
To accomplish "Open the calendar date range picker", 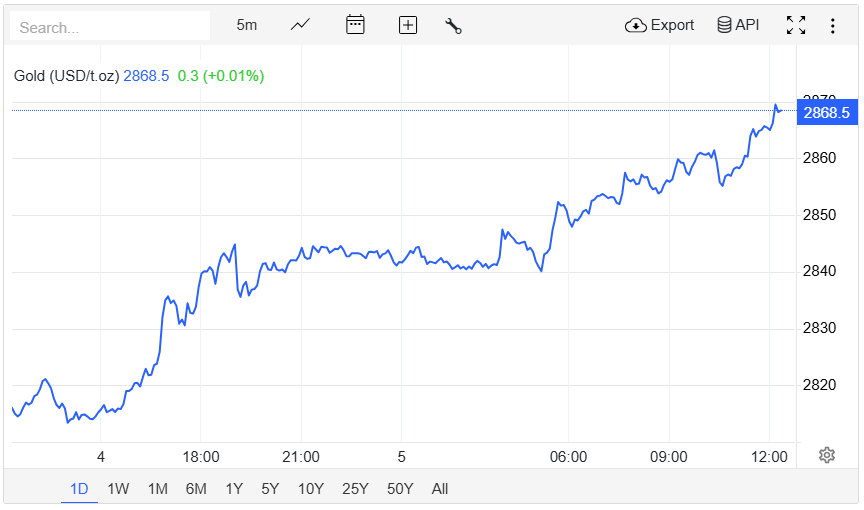I will 355,25.
